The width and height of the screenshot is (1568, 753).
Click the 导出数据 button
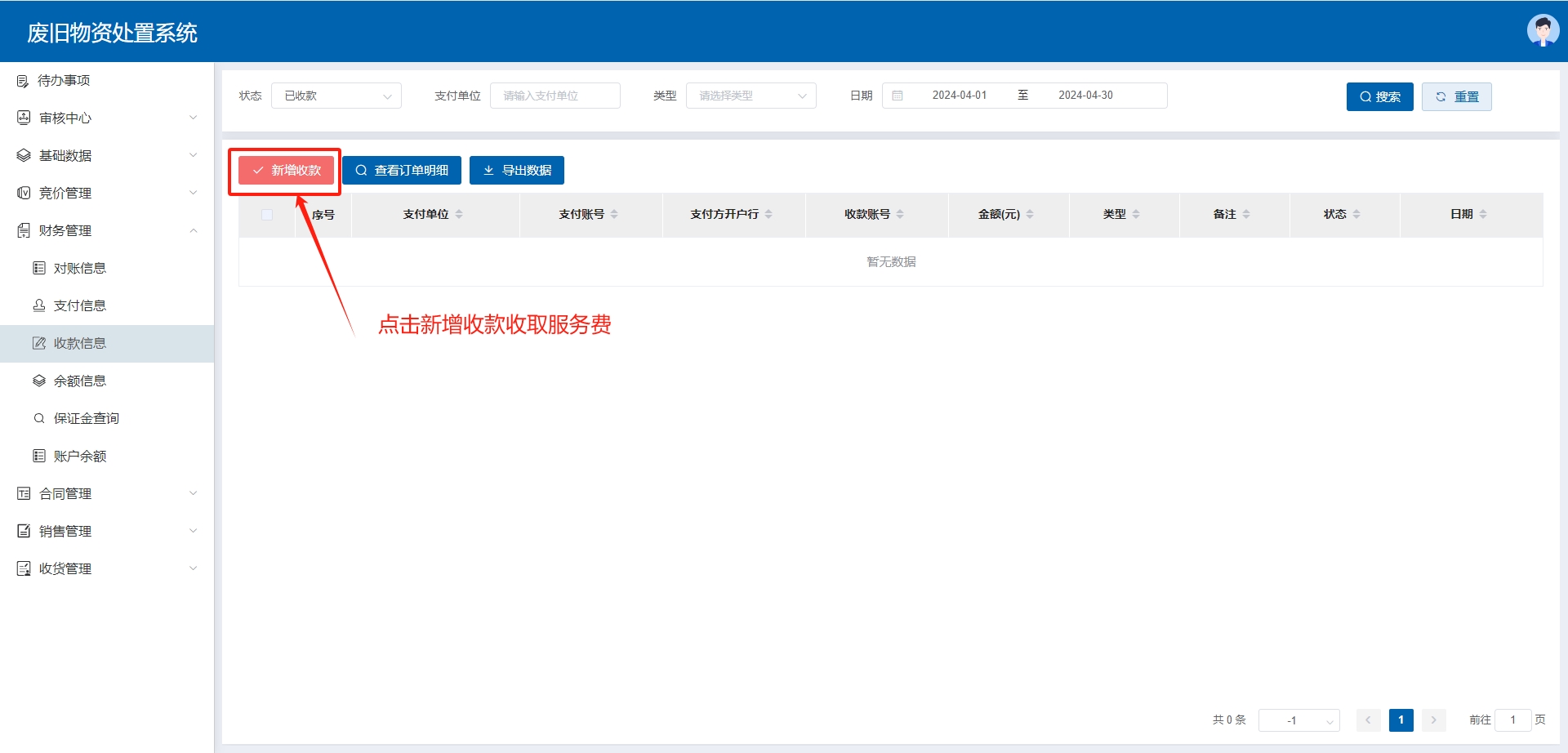(x=517, y=171)
